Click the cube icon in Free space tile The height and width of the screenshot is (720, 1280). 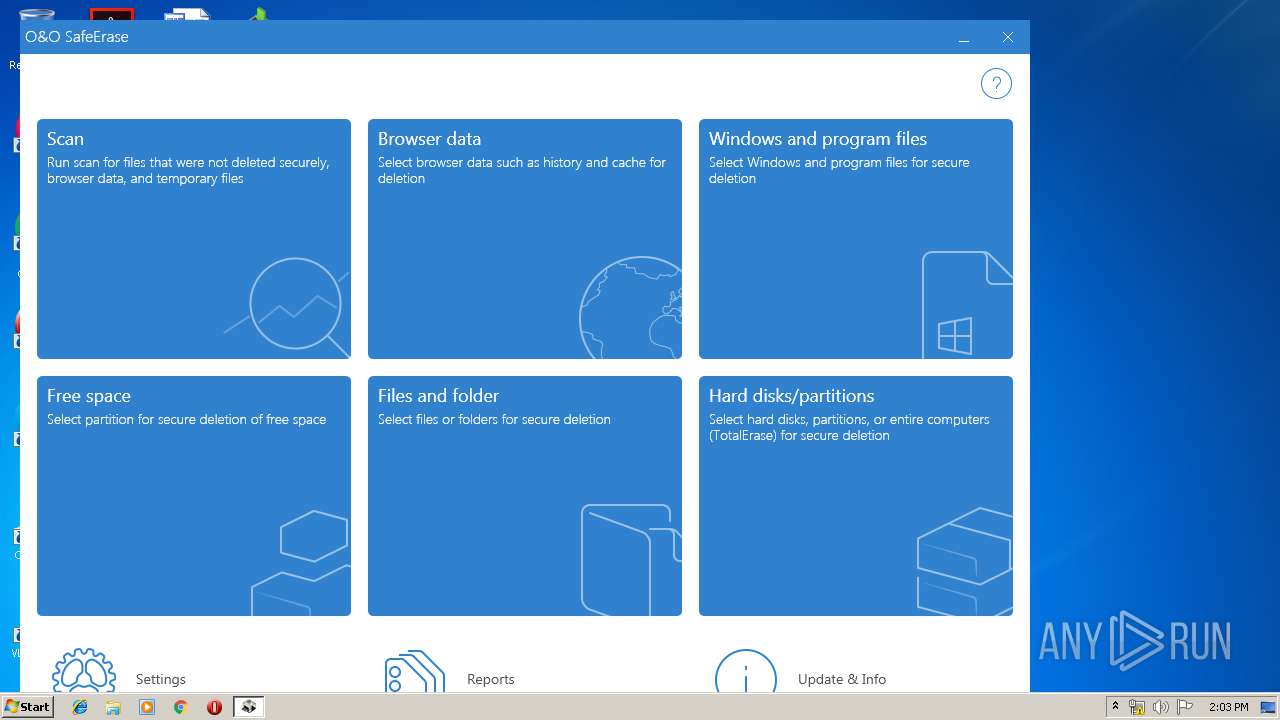click(x=301, y=562)
